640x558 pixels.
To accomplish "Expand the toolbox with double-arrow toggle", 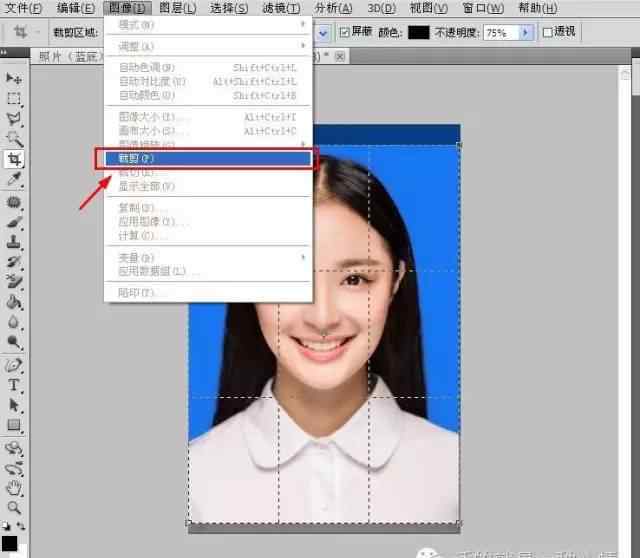I will point(4,52).
